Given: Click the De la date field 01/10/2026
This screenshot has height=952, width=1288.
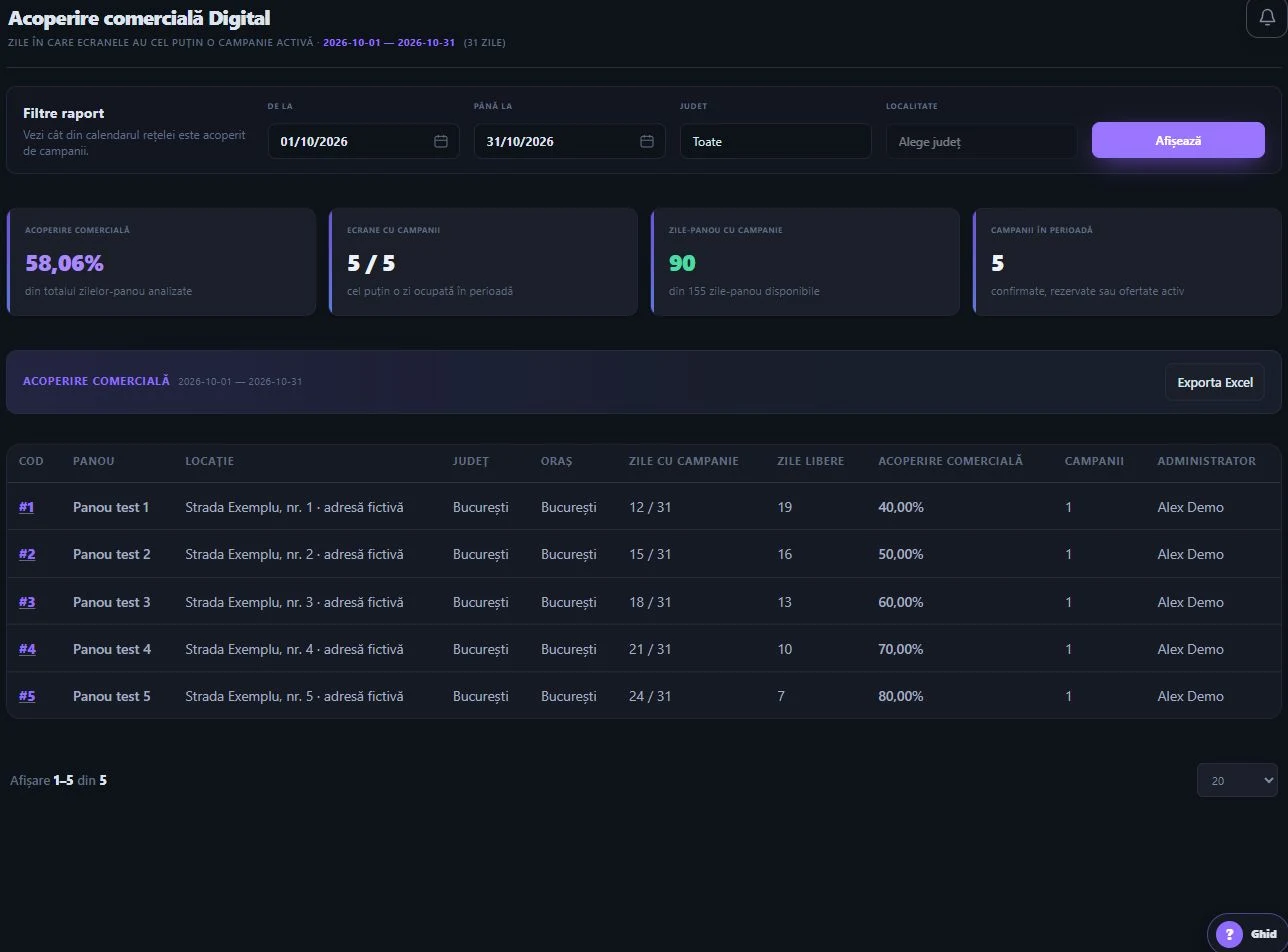Looking at the screenshot, I should click(x=364, y=141).
